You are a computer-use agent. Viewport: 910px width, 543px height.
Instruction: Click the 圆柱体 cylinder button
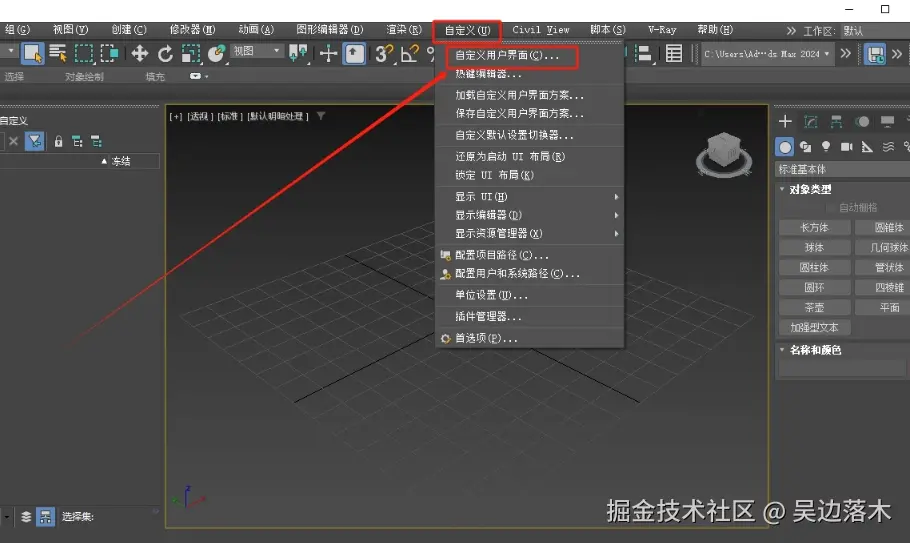[814, 267]
